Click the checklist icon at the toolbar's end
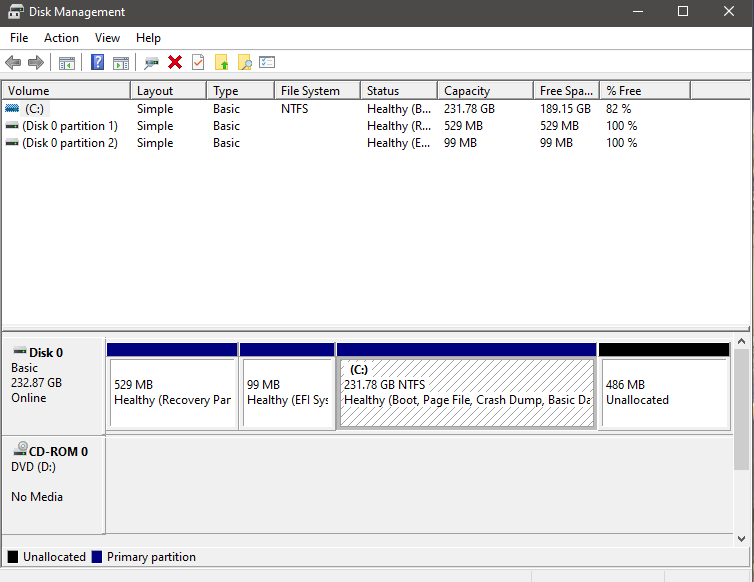Screen dimensions: 754x582 [267, 62]
